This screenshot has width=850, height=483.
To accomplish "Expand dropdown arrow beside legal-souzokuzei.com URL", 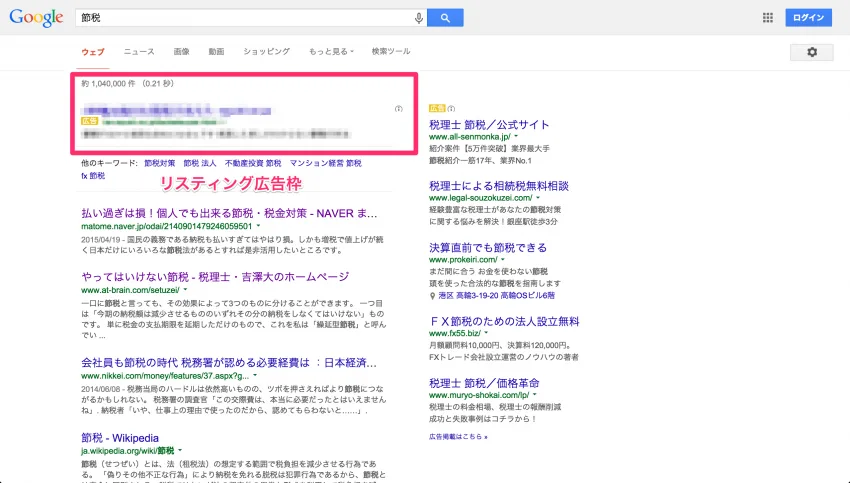I will tap(538, 198).
